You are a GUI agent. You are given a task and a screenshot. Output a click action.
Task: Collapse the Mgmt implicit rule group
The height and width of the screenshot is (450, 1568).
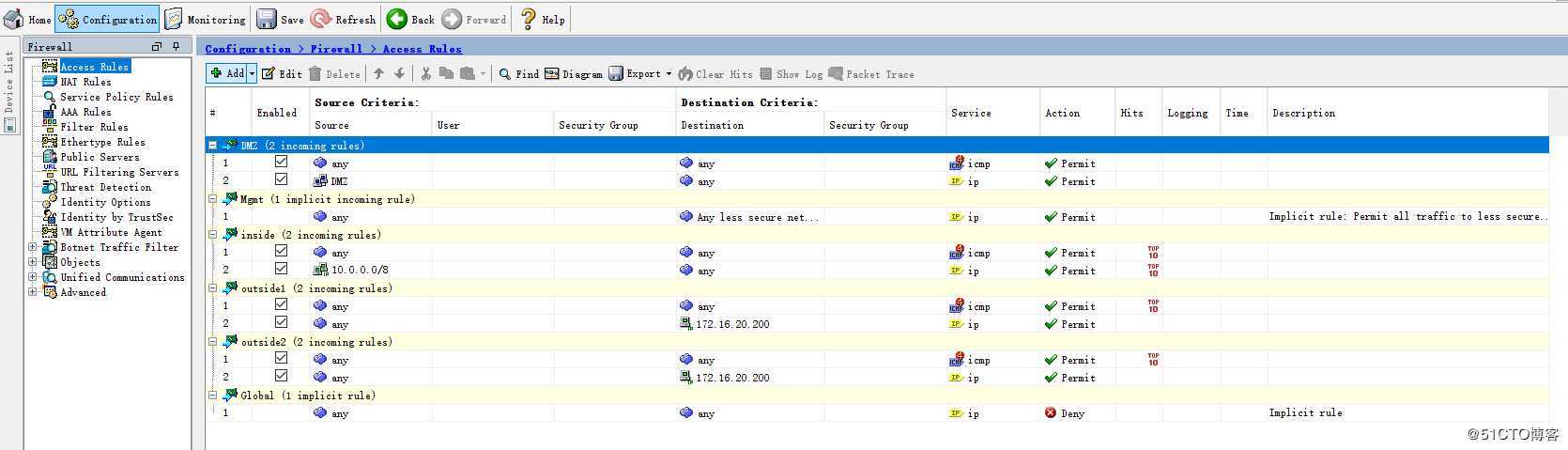tap(212, 199)
